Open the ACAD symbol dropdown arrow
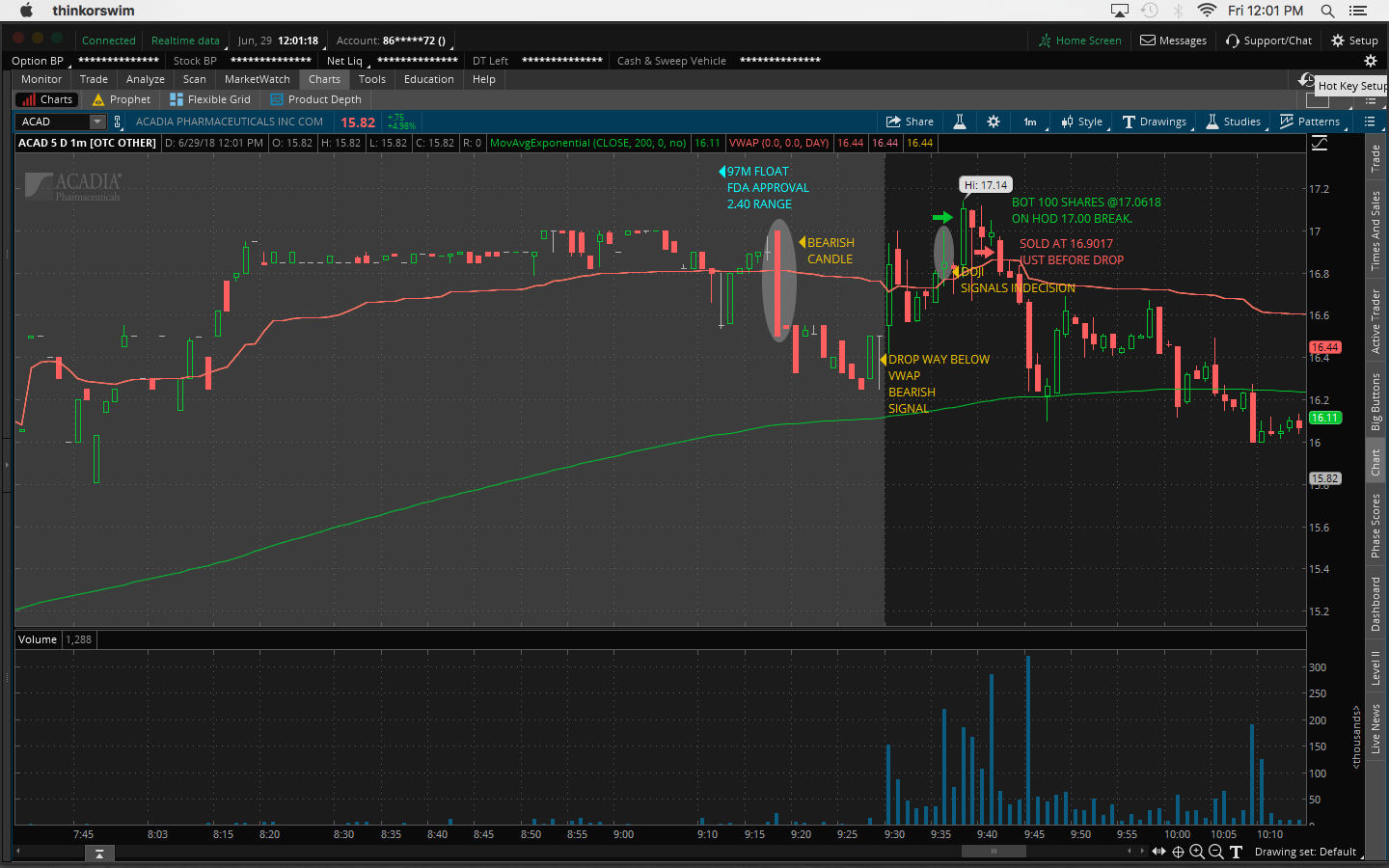This screenshot has height=868, width=1389. click(96, 122)
